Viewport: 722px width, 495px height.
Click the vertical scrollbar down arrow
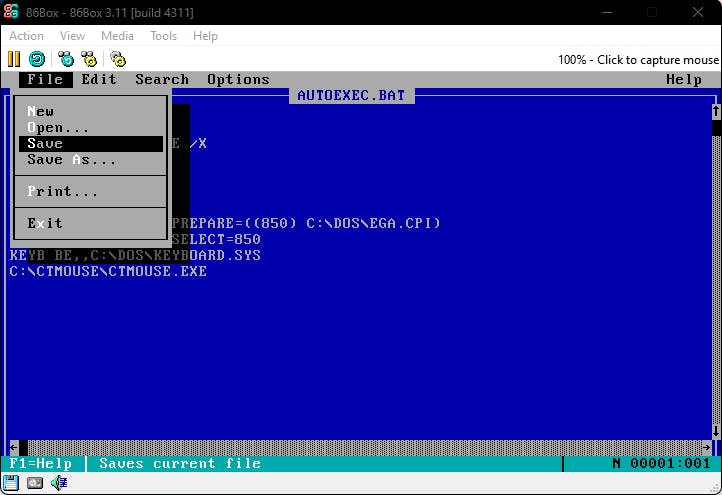[x=716, y=431]
